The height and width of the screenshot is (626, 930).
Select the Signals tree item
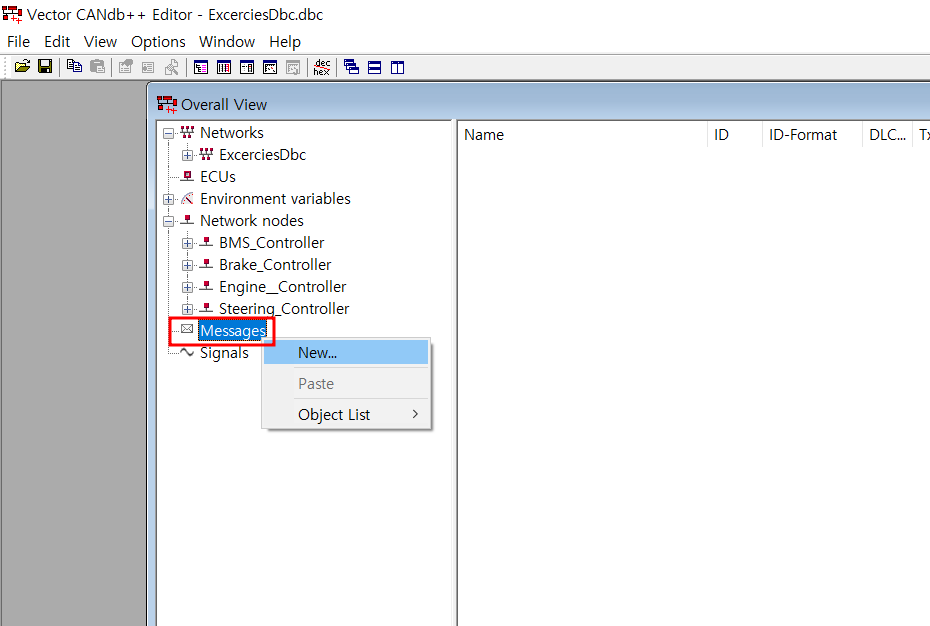pyautogui.click(x=224, y=352)
